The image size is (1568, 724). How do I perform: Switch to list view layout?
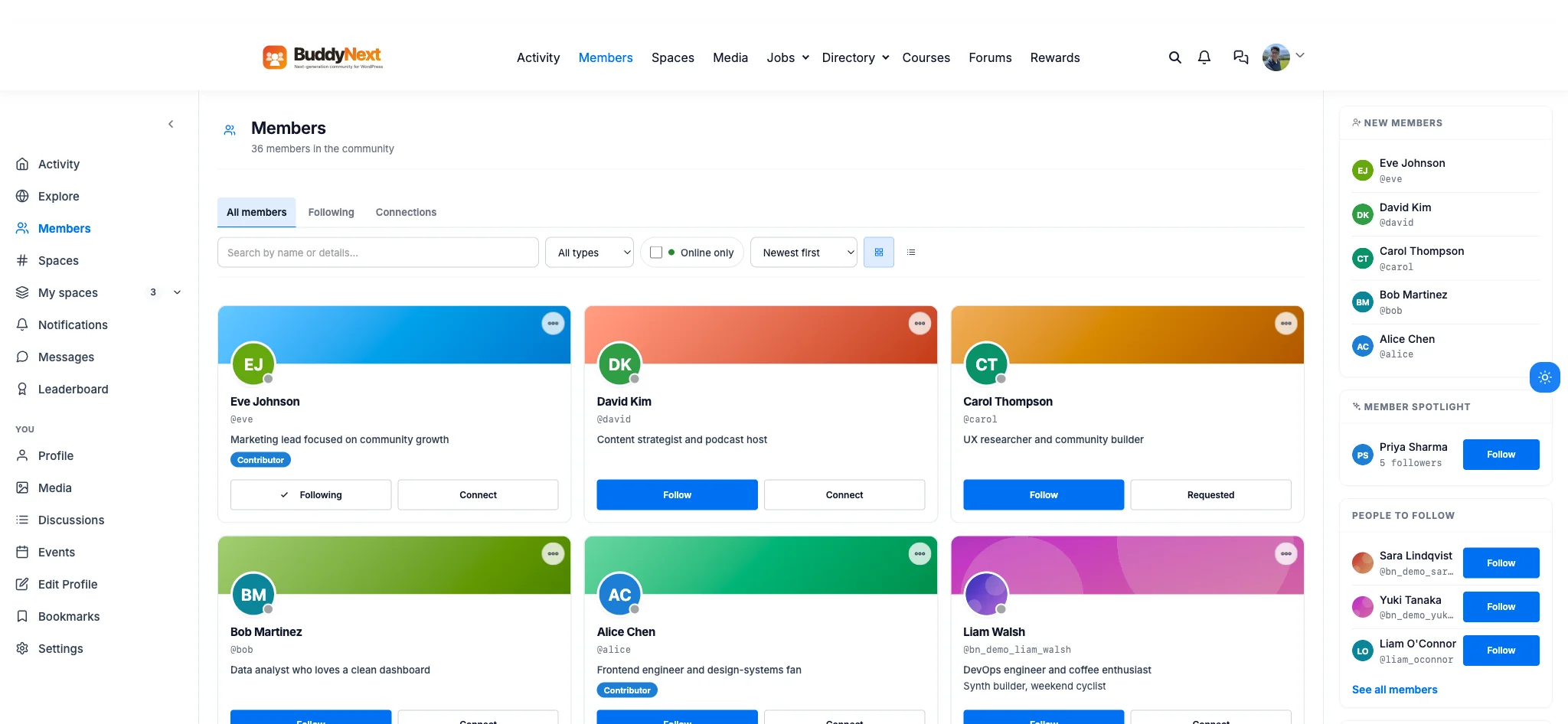(911, 253)
